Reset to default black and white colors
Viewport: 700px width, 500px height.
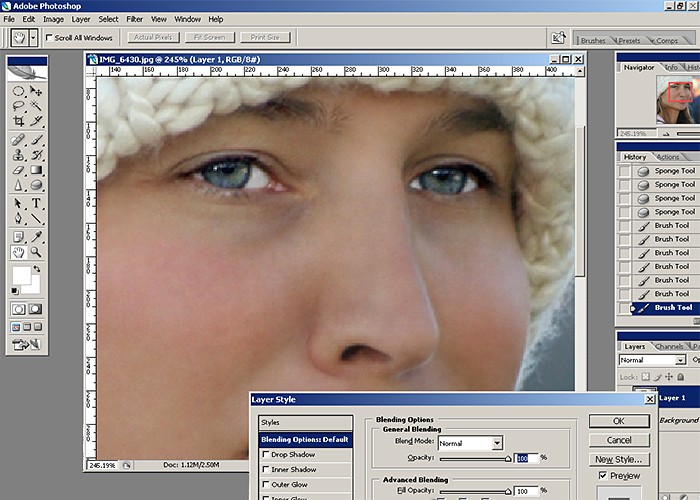pyautogui.click(x=15, y=291)
